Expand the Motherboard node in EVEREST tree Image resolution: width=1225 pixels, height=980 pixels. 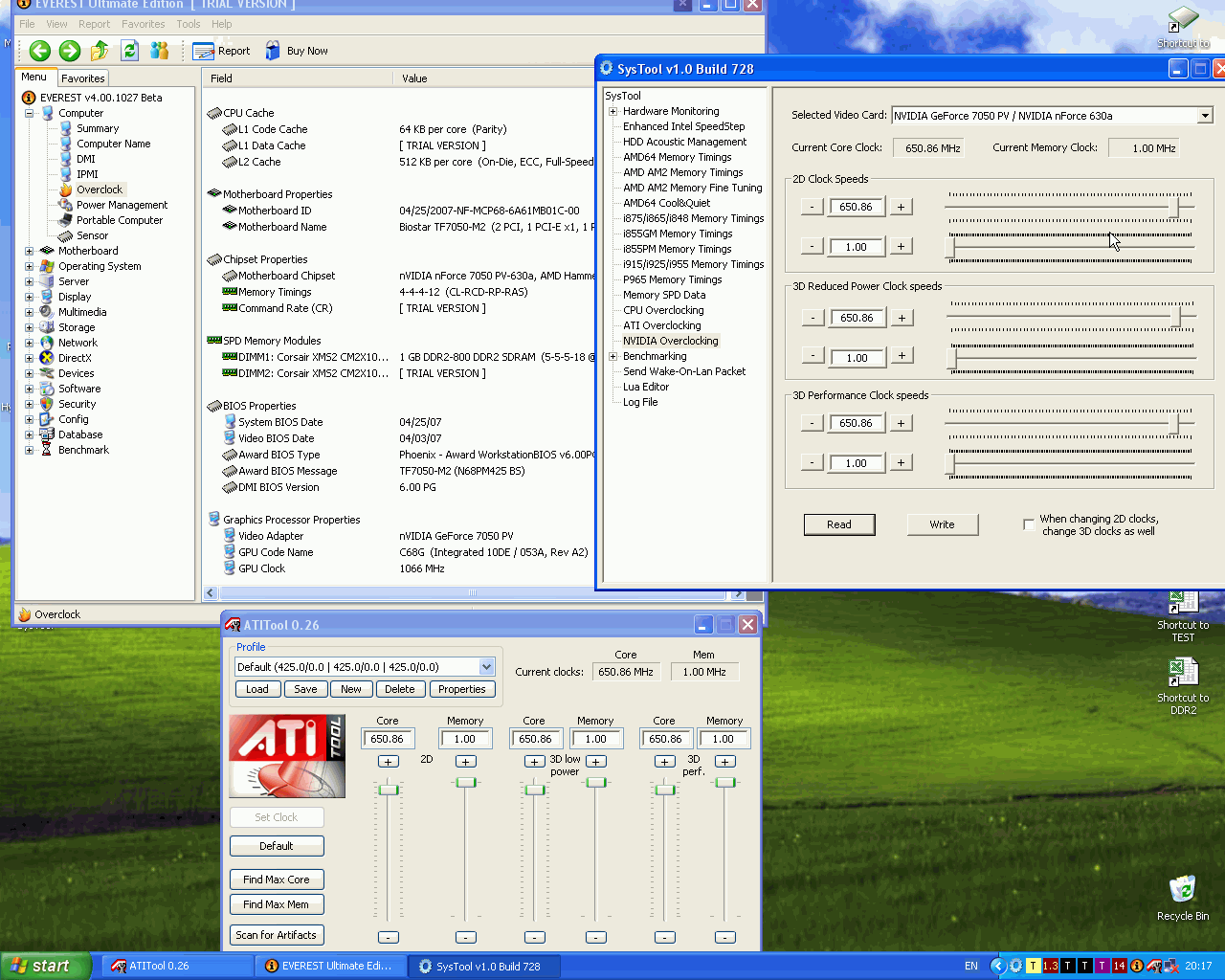tap(29, 251)
